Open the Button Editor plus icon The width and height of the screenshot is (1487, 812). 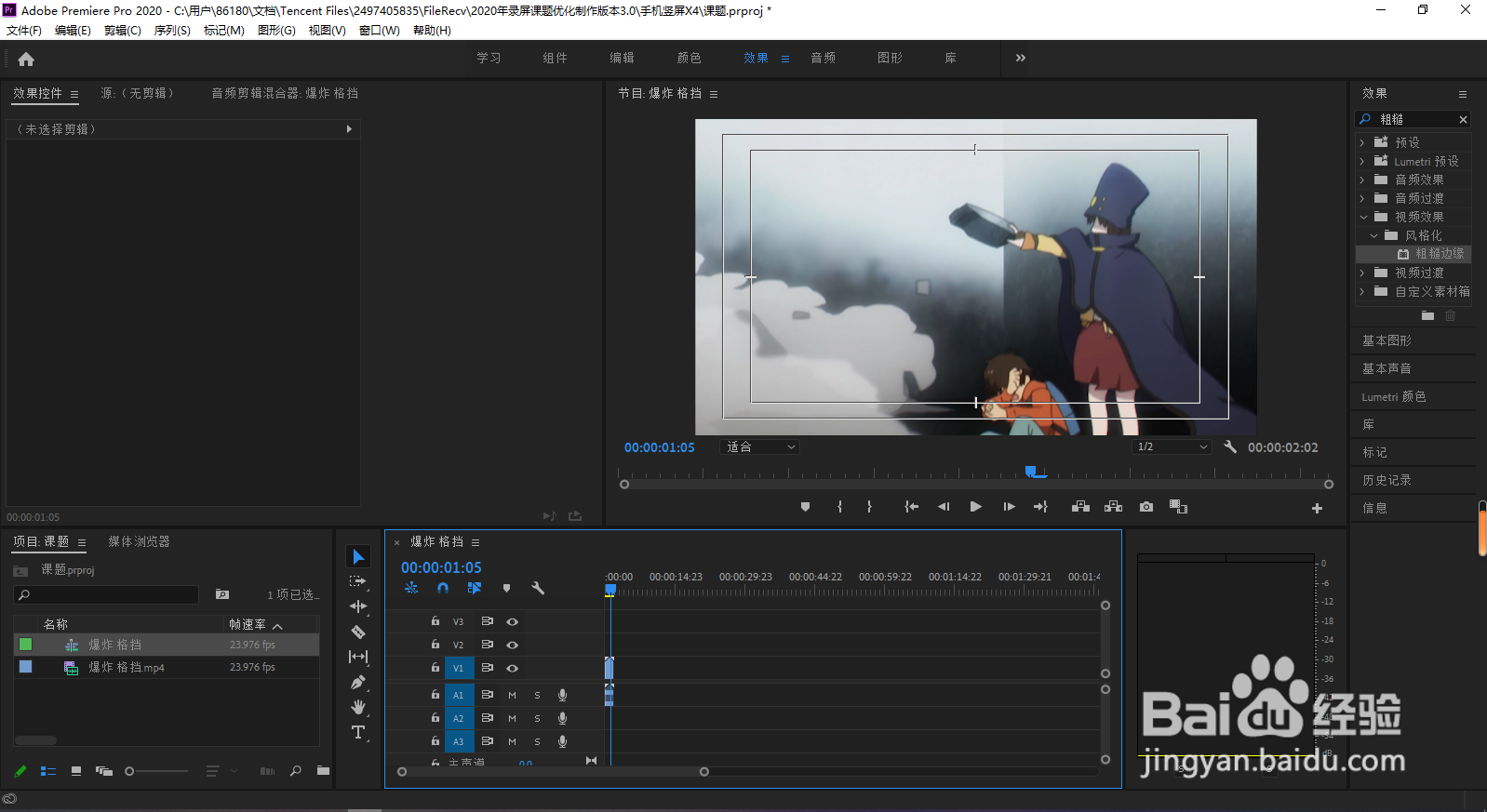pos(1317,508)
